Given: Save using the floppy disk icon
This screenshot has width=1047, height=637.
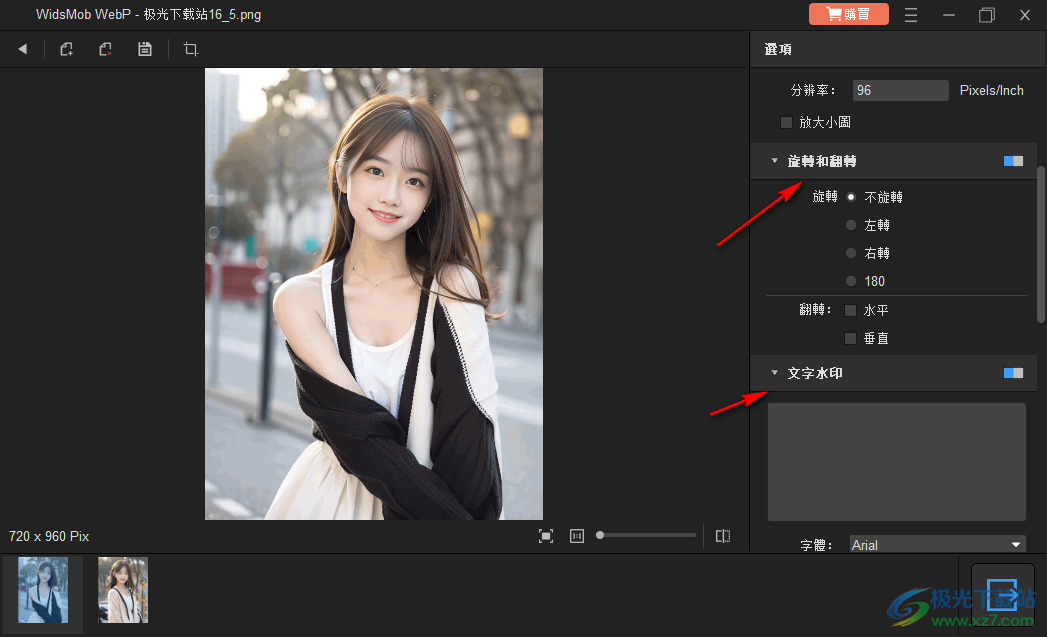Looking at the screenshot, I should click(145, 49).
